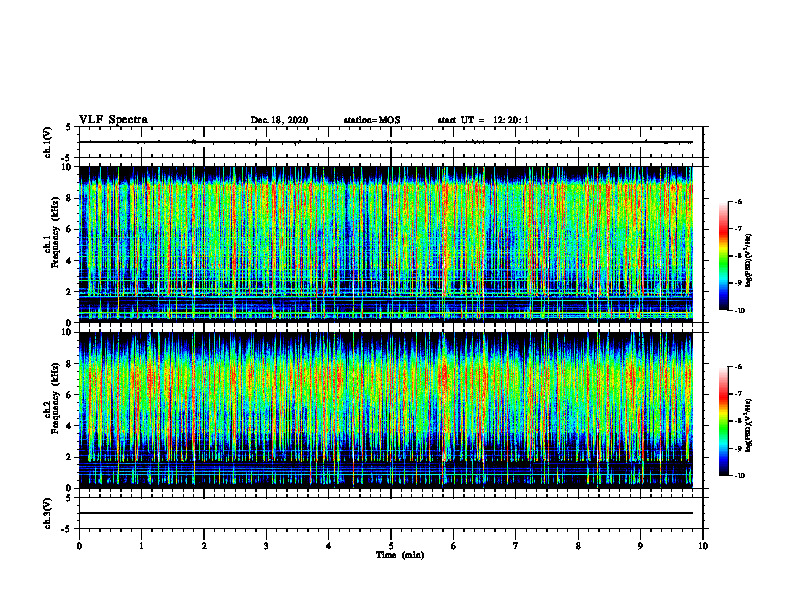This screenshot has width=792, height=612.
Task: Click time axis tick label "7"
Action: coord(516,546)
